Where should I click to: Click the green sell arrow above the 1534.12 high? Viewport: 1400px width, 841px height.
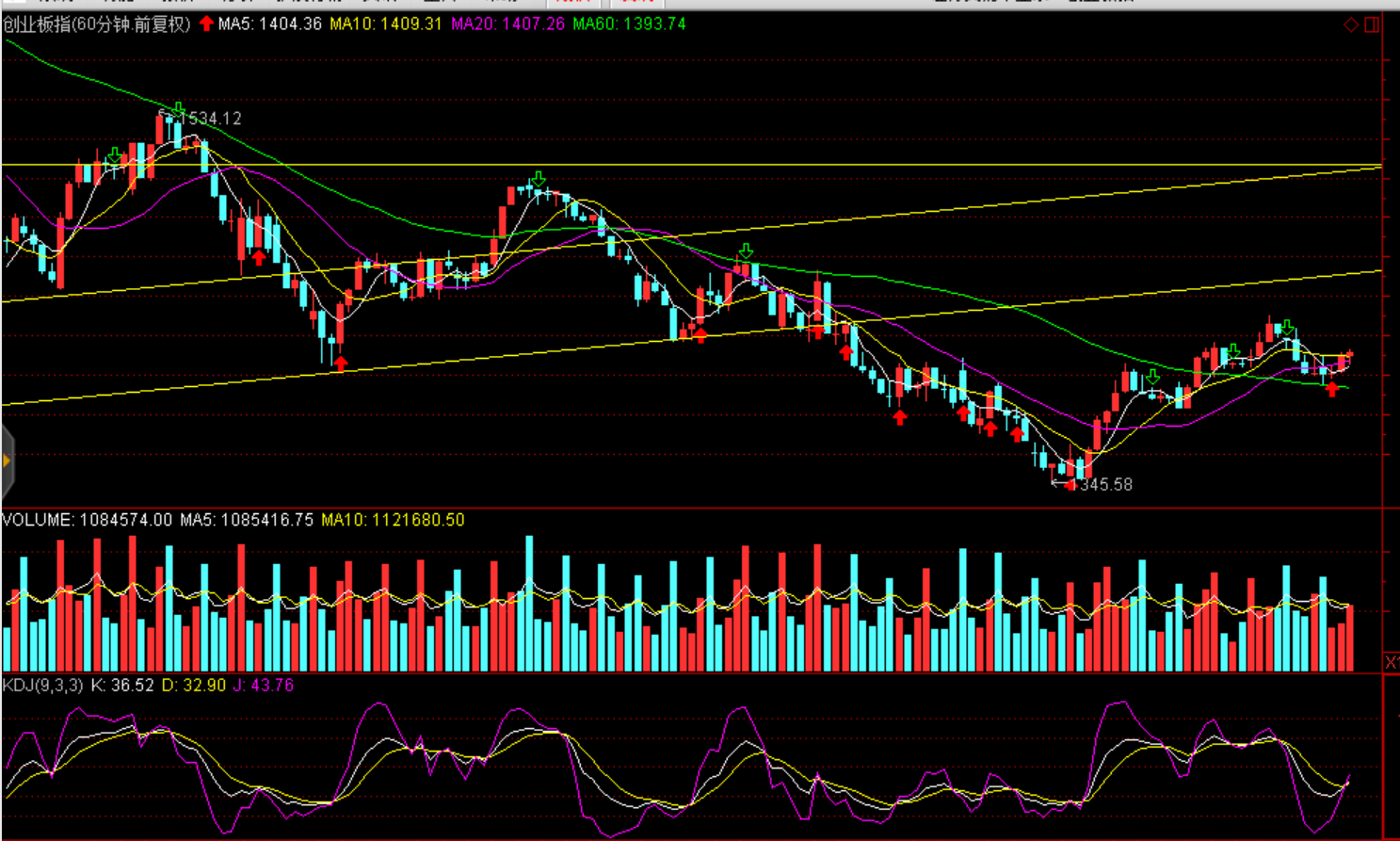click(x=178, y=108)
